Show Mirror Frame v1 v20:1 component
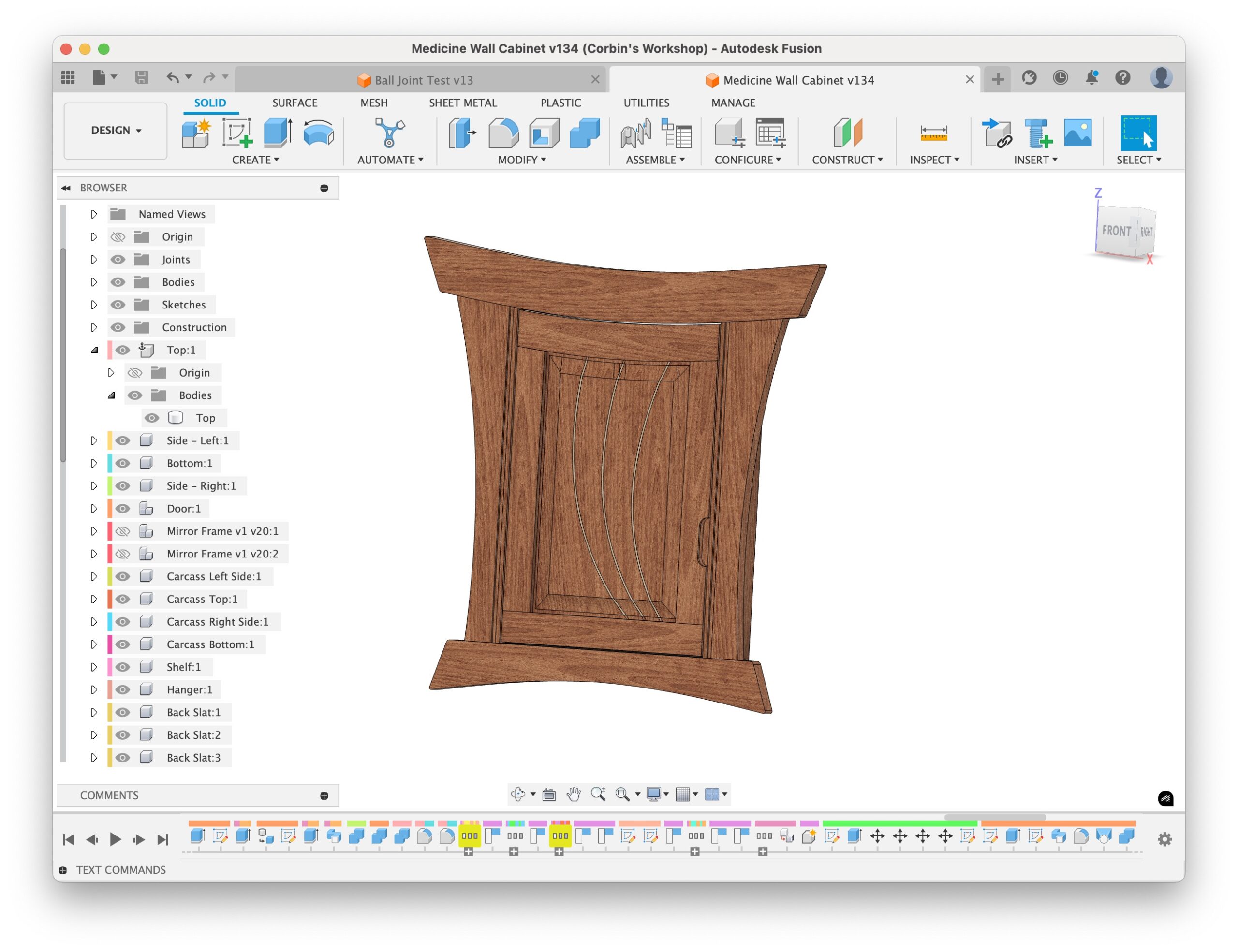This screenshot has height=952, width=1238. [x=122, y=531]
